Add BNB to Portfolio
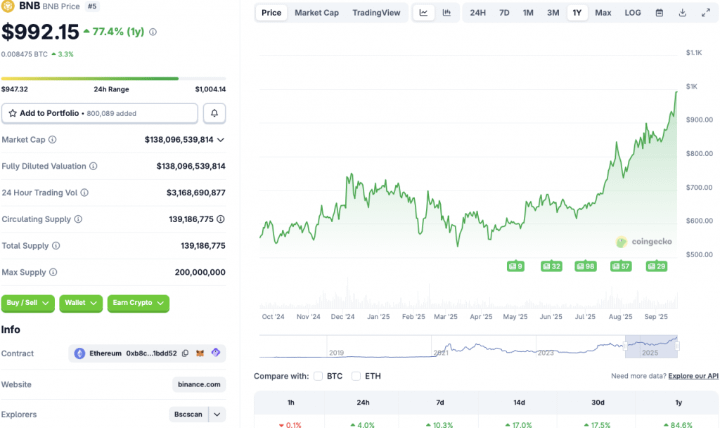The height and width of the screenshot is (428, 720). pyautogui.click(x=100, y=113)
